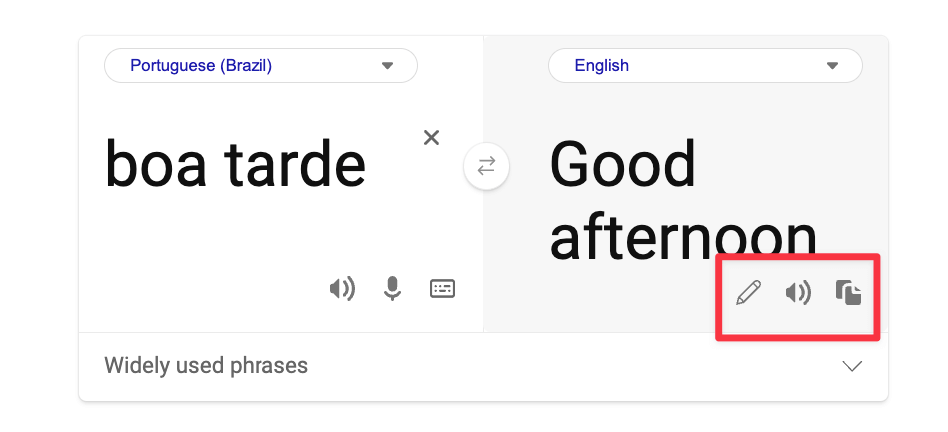Click the target dropdown arrow triangle
This screenshot has height=432, width=948.
832,66
